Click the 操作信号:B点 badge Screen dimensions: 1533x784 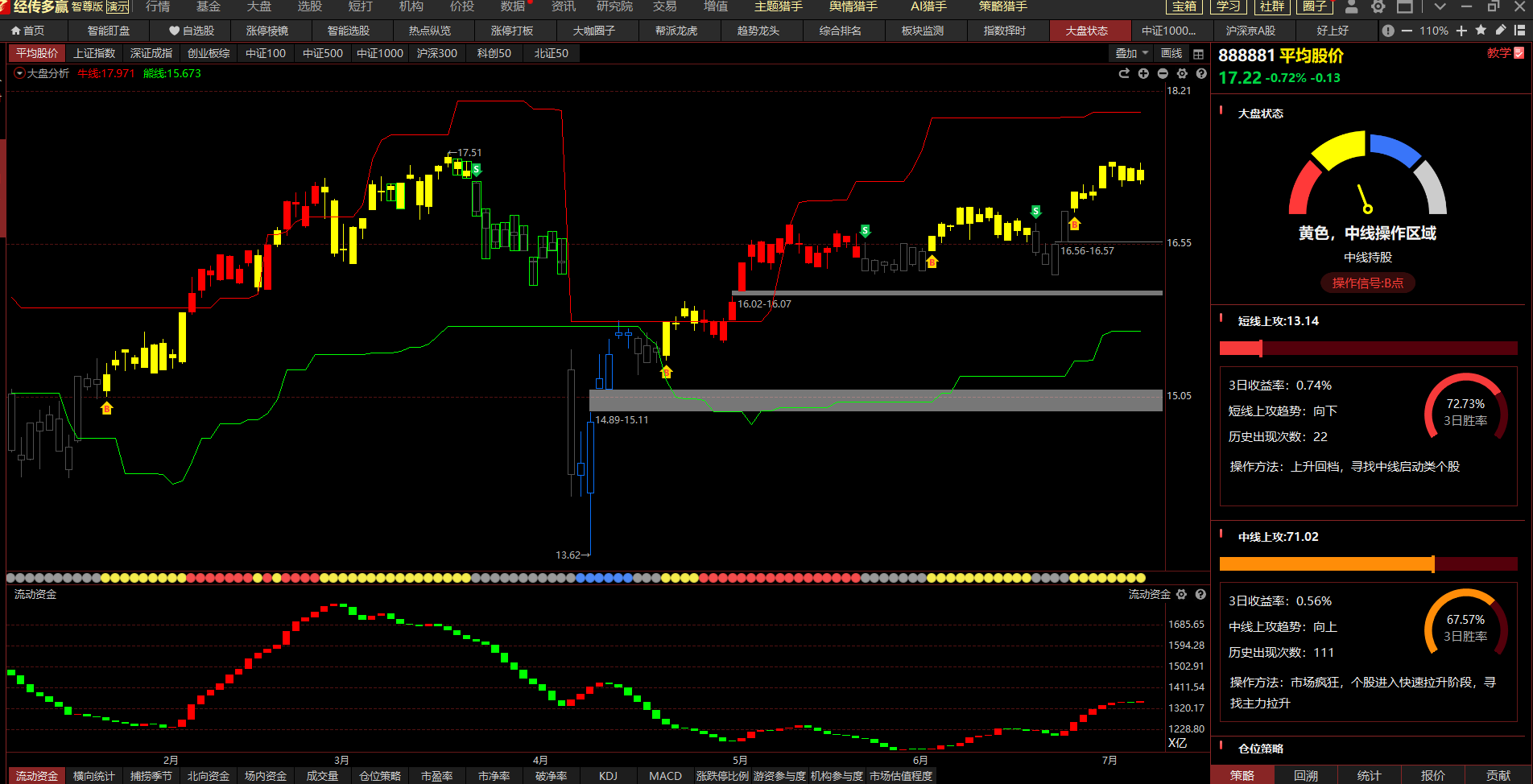[x=1367, y=283]
